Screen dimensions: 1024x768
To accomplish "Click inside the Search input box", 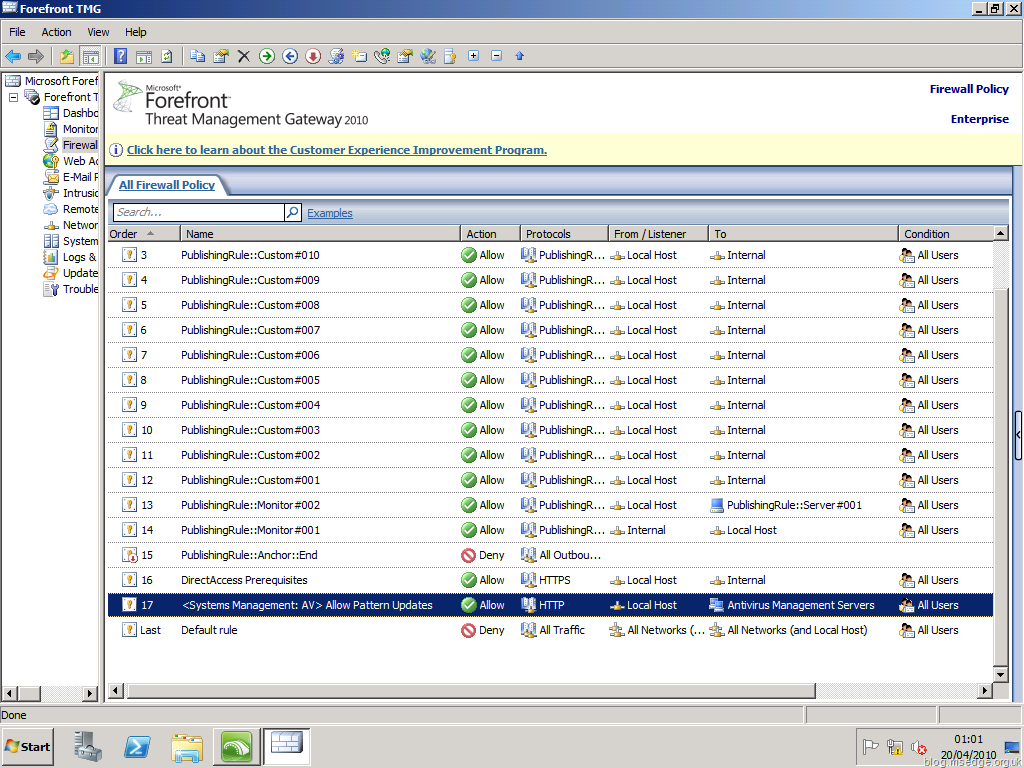I will (199, 212).
